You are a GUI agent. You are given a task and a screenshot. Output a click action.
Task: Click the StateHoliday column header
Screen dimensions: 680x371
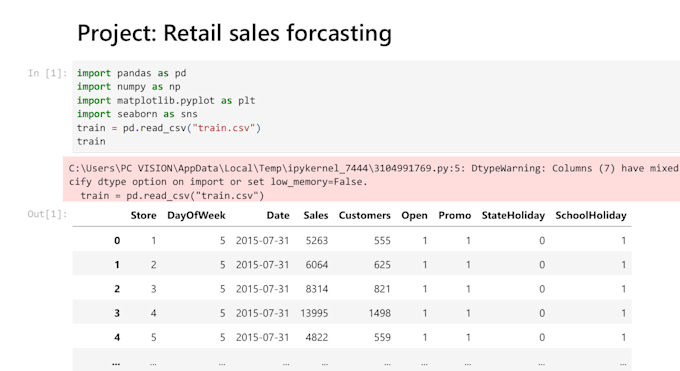pos(513,215)
